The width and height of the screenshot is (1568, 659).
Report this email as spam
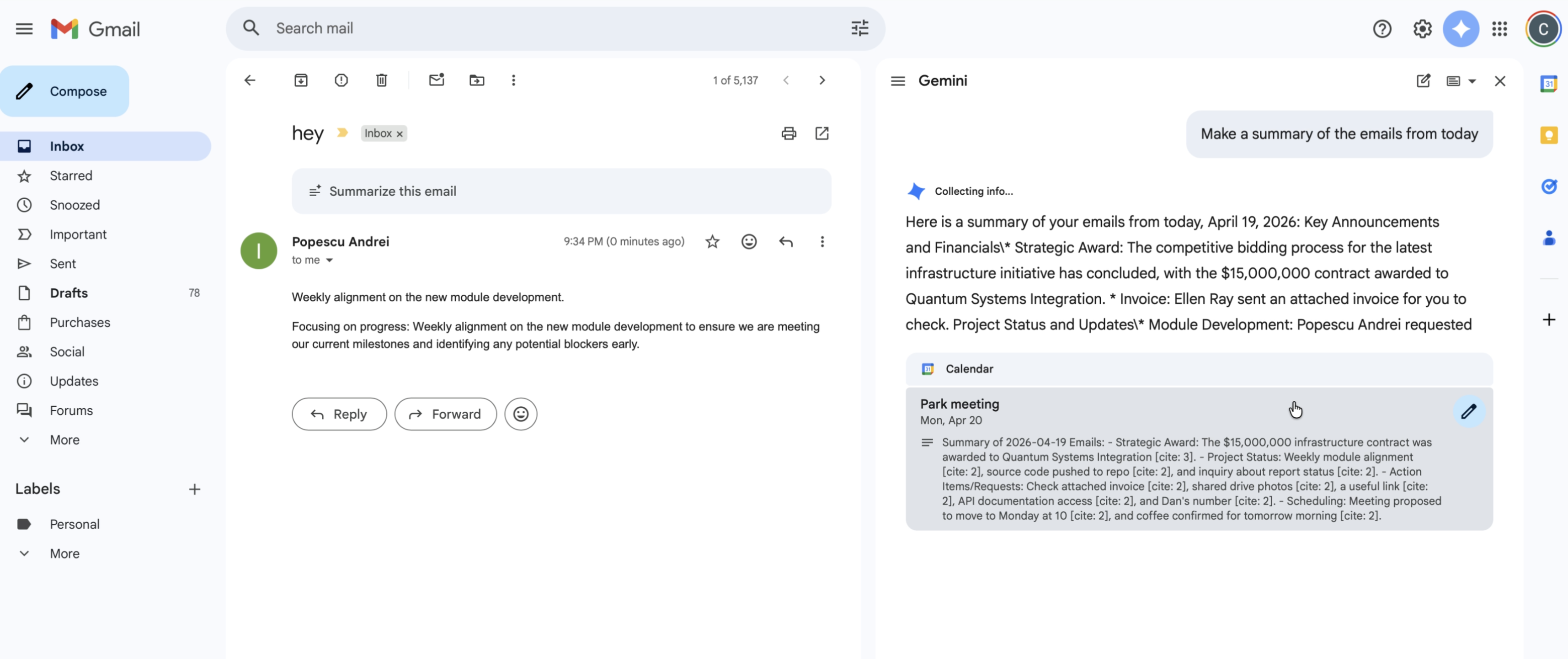click(341, 80)
